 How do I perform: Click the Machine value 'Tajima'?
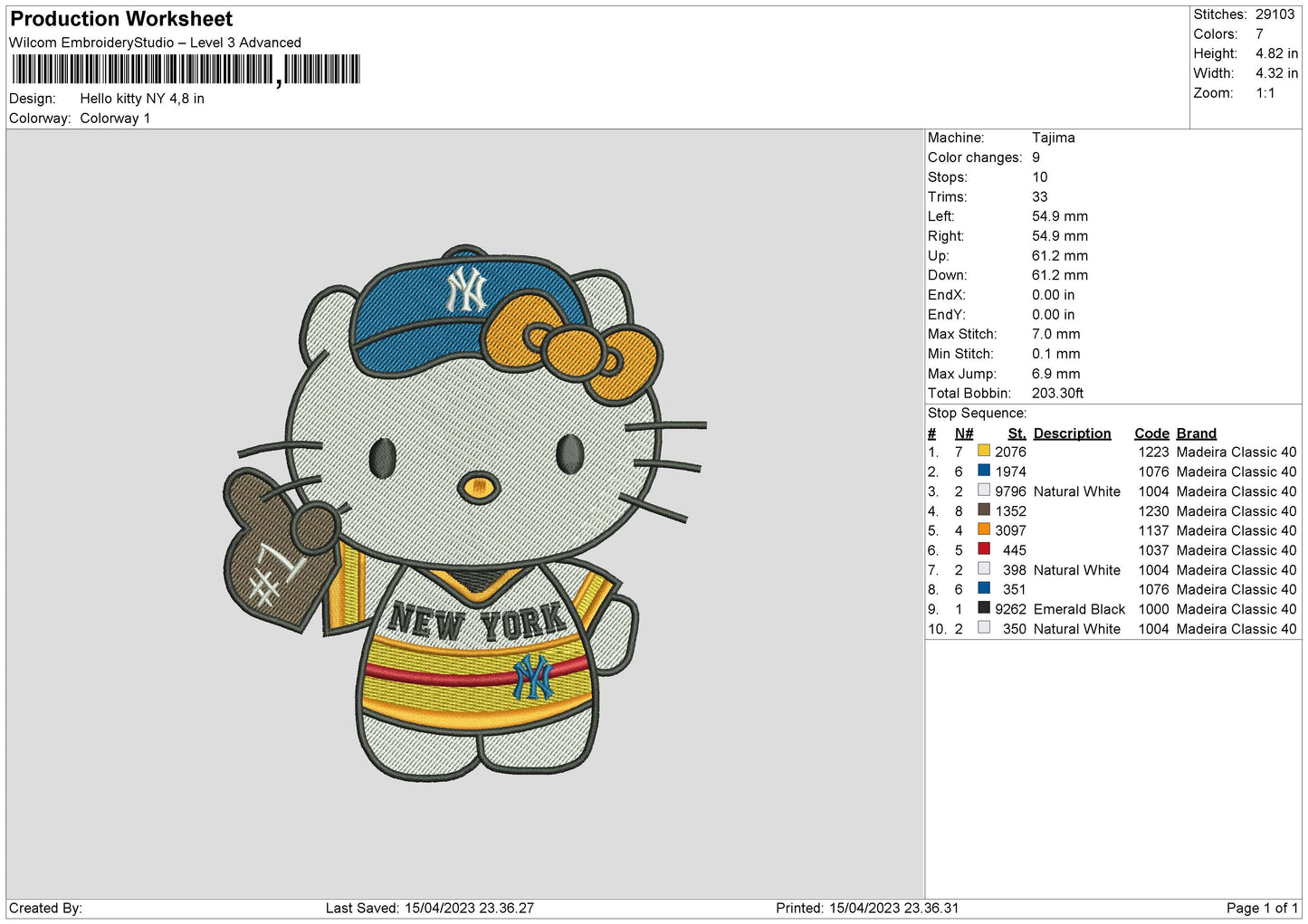click(x=1054, y=138)
